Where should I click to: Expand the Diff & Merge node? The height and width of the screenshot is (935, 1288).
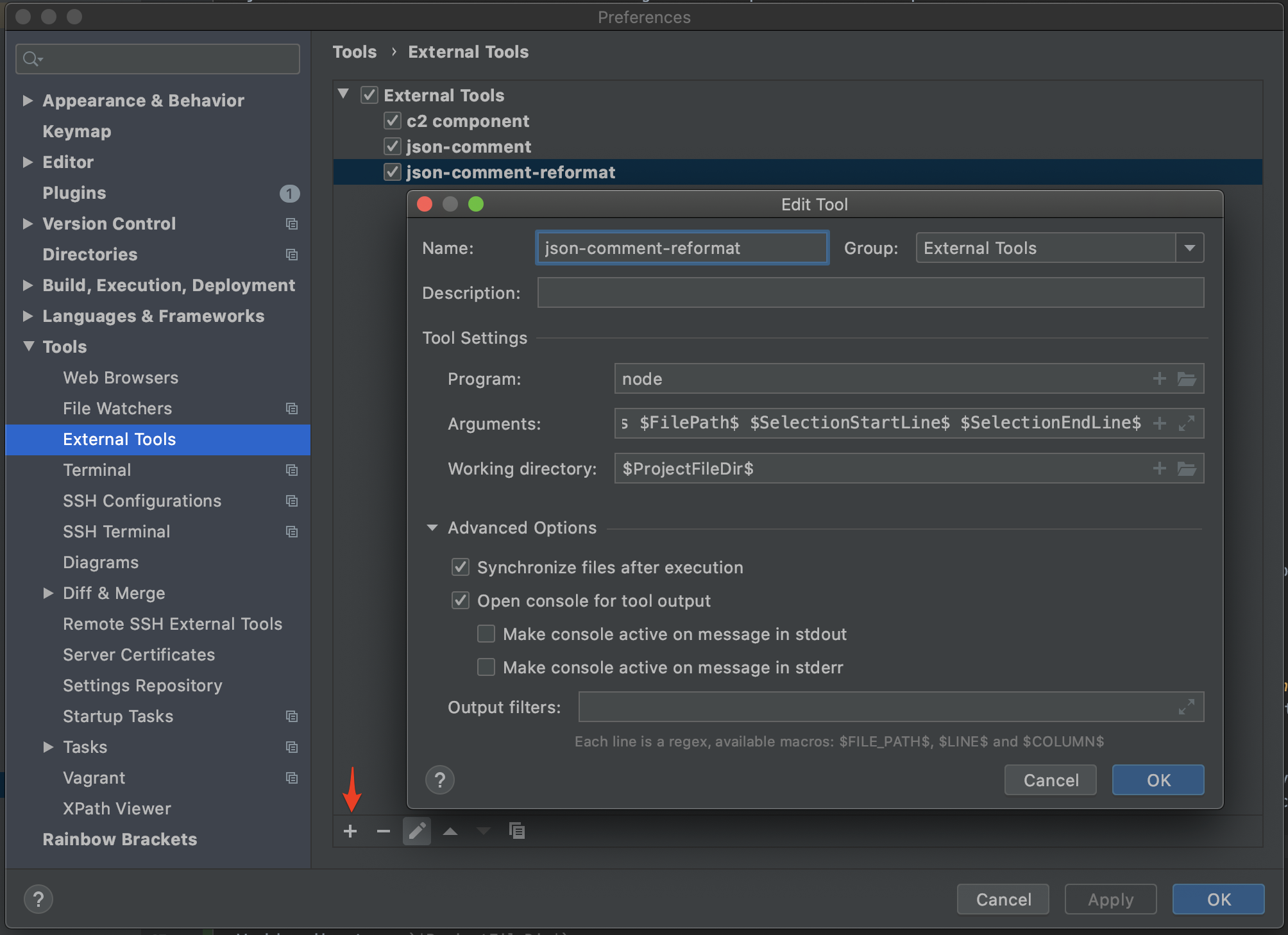(x=48, y=593)
